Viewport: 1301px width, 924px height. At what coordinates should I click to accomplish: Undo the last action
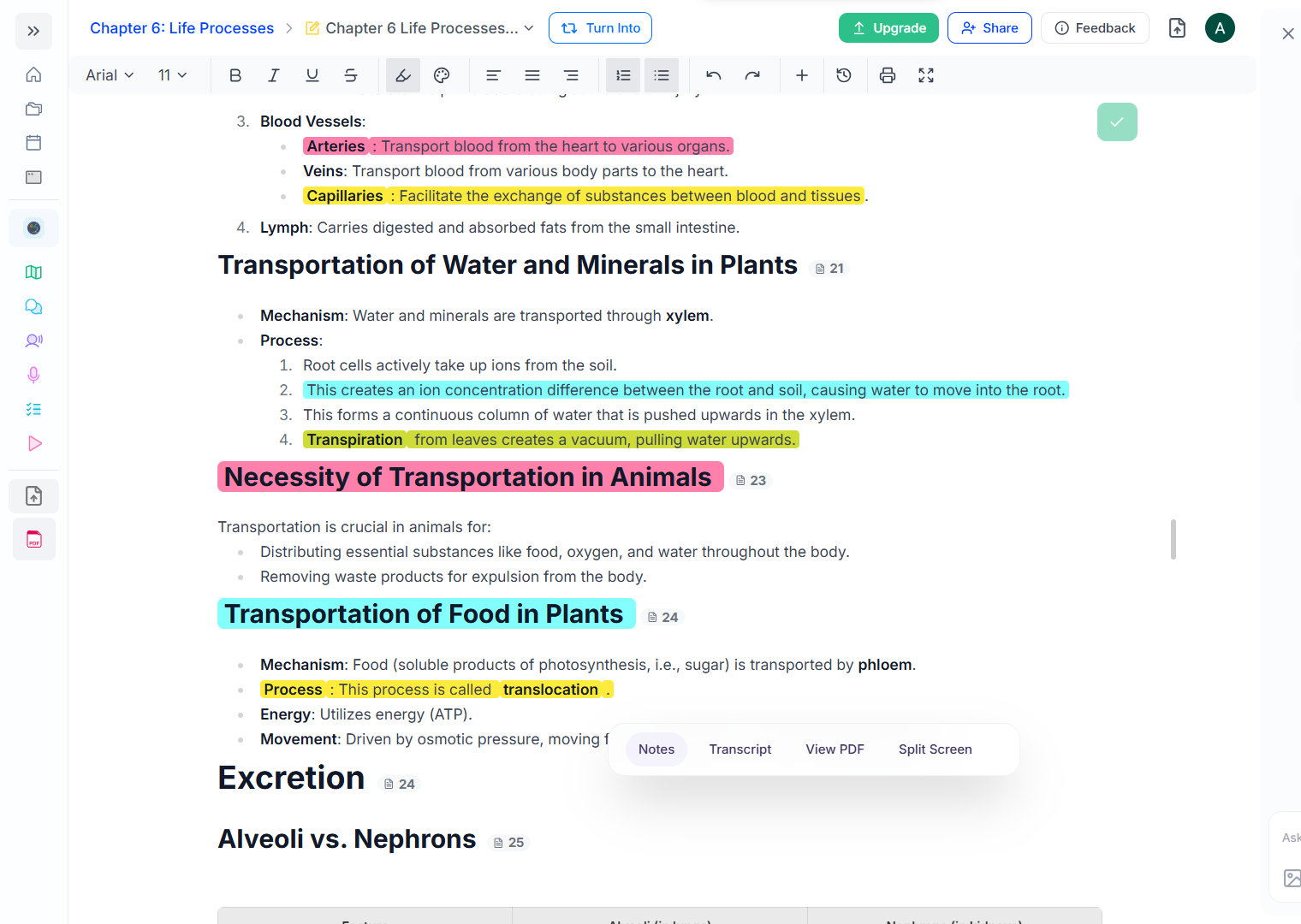[714, 75]
